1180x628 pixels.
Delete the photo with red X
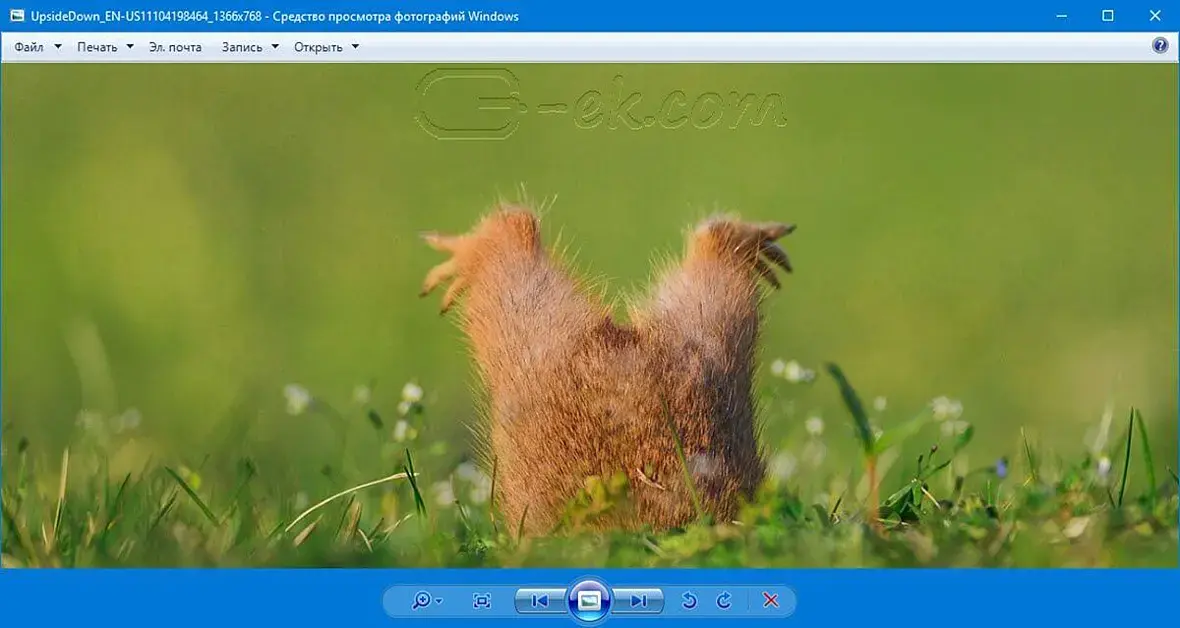(x=771, y=600)
